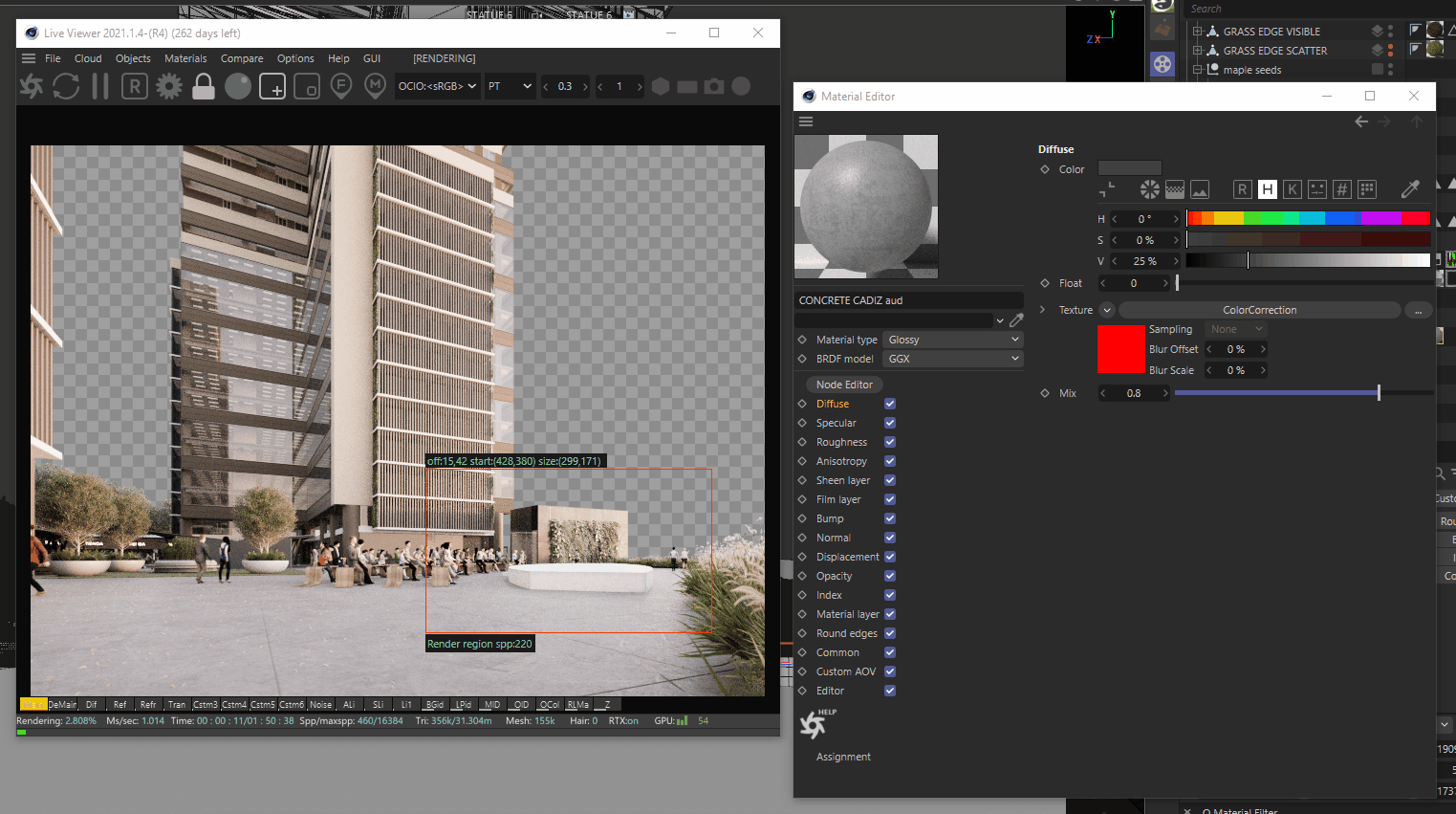1456x814 pixels.
Task: Click the M material picker pin icon
Action: [376, 86]
